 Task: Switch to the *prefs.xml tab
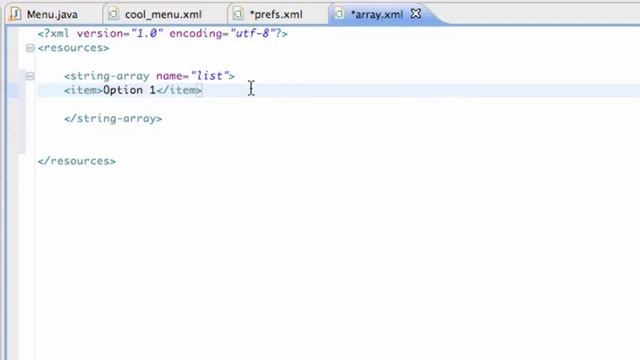pyautogui.click(x=276, y=14)
